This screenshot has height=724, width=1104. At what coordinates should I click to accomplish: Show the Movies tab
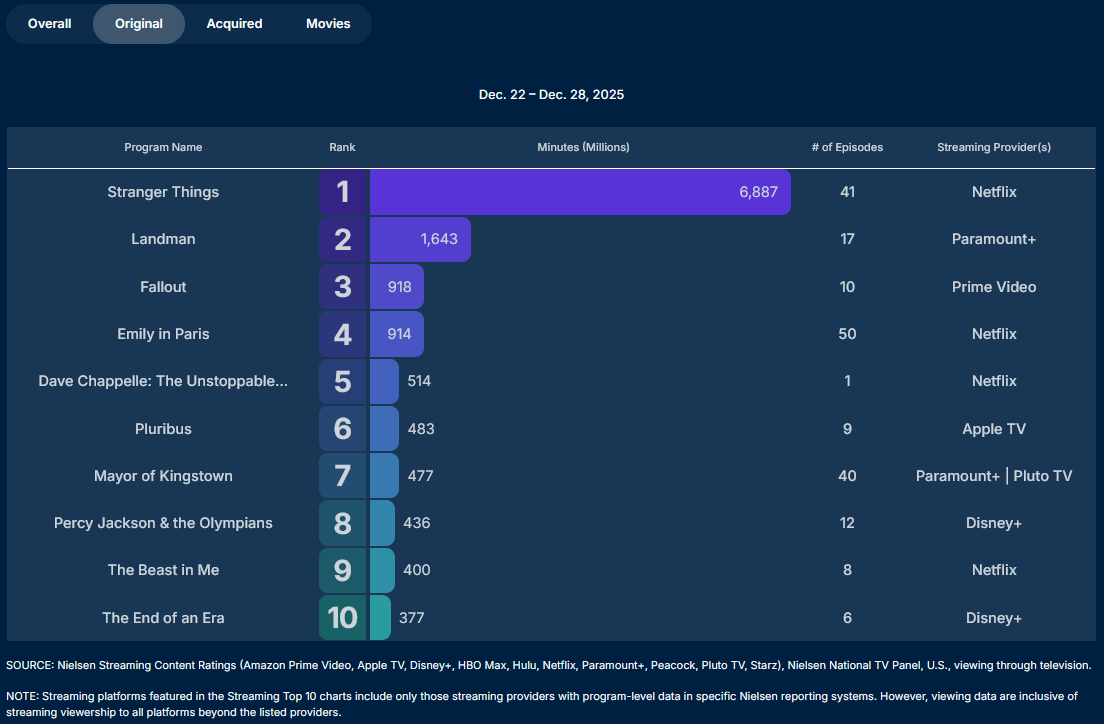pyautogui.click(x=328, y=24)
